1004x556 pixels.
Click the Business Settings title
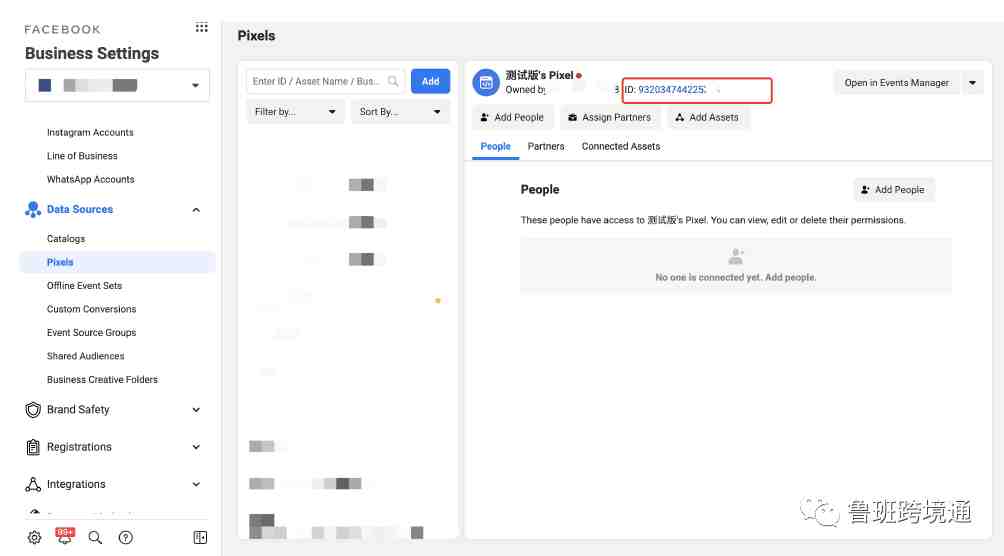pyautogui.click(x=92, y=53)
